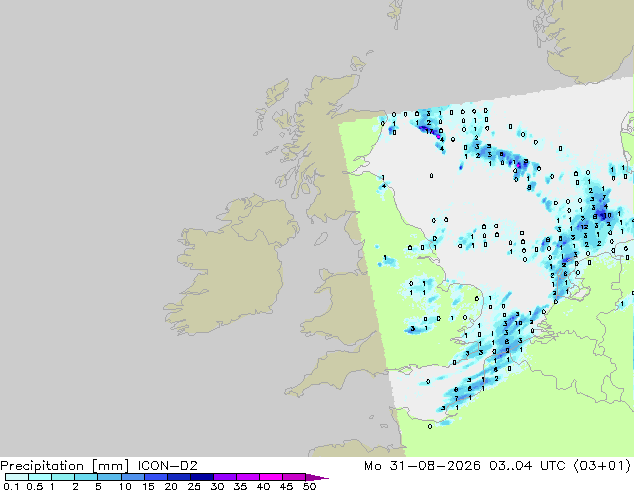
Task: Click the magenta arrow tip above 50
Action: (x=317, y=478)
